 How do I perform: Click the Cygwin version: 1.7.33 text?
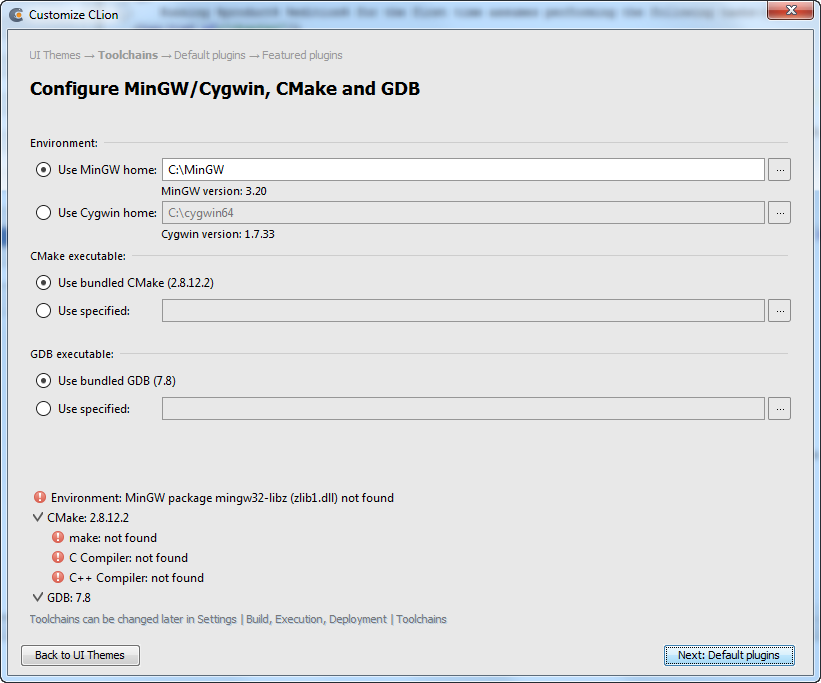pos(218,234)
